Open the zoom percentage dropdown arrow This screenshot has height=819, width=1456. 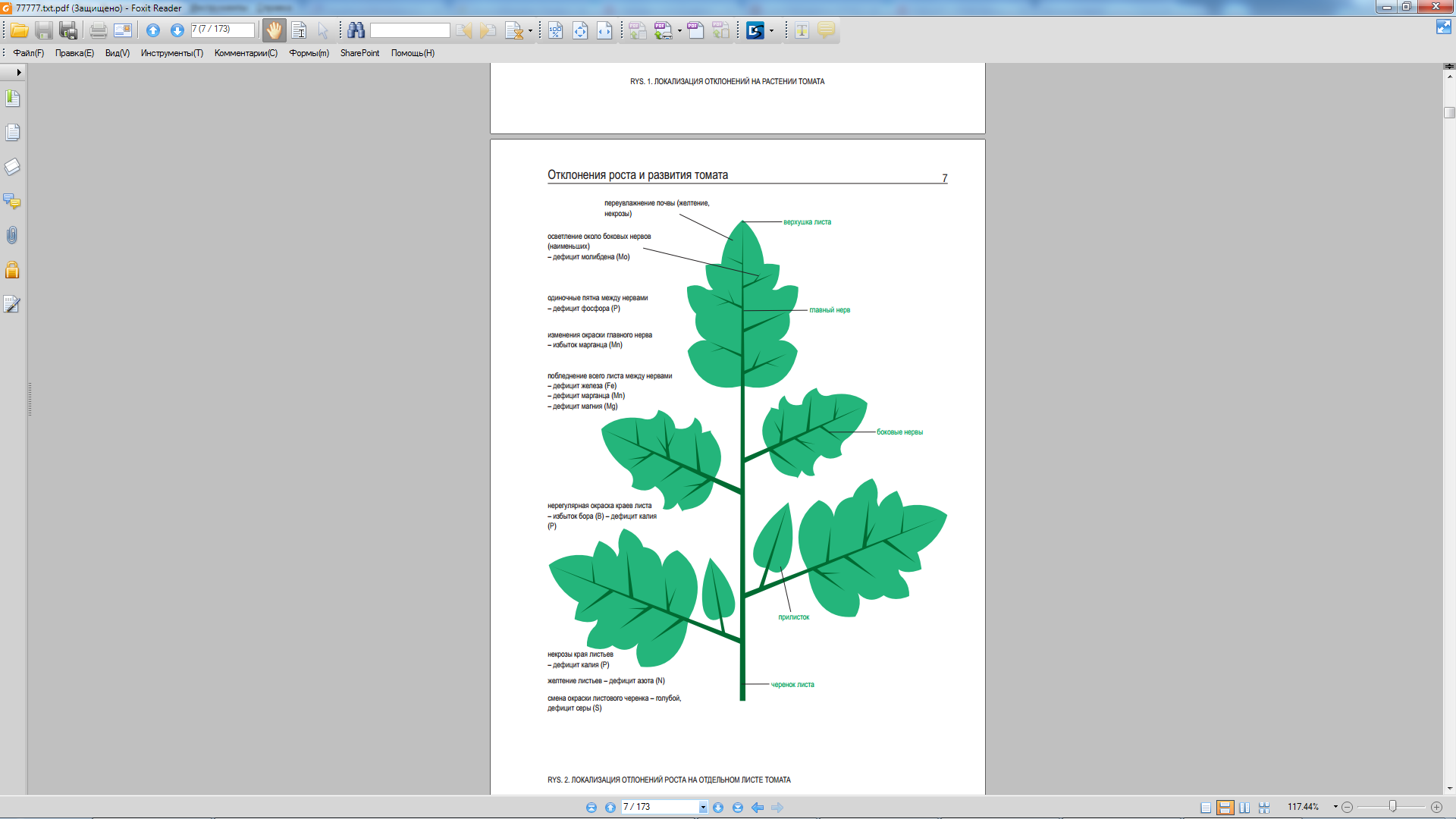(1335, 807)
